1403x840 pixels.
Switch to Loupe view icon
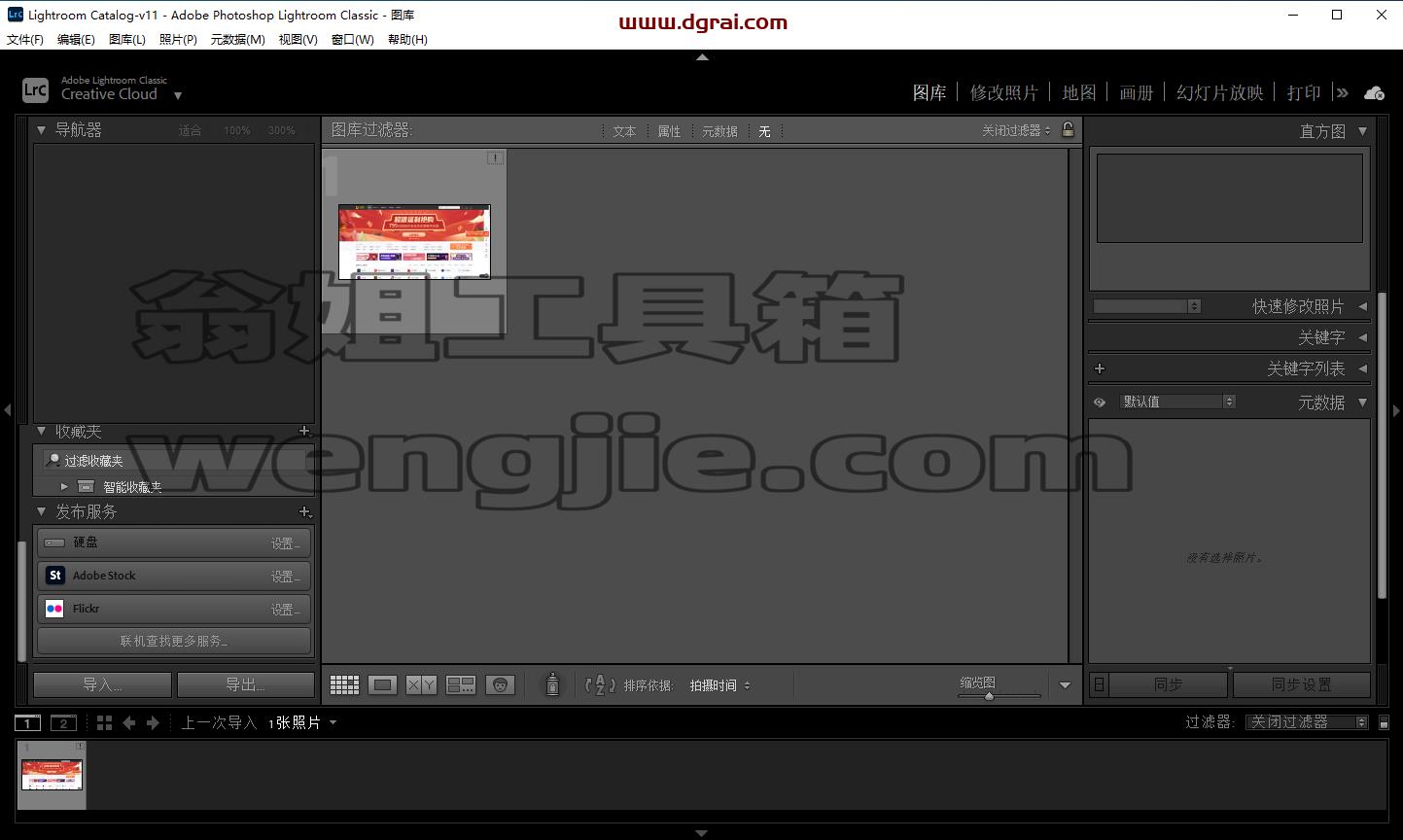point(382,685)
